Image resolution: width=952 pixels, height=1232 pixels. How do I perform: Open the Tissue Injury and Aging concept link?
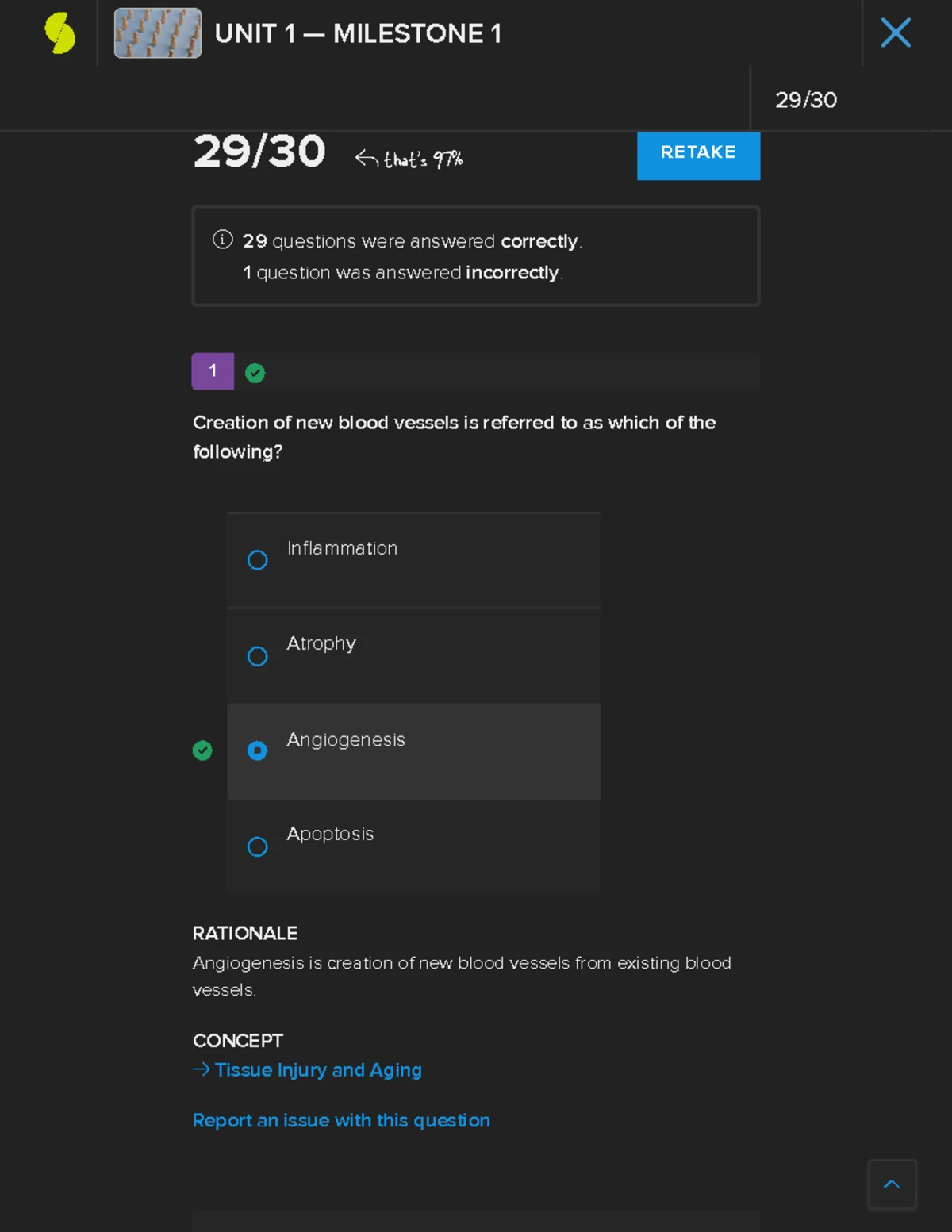pyautogui.click(x=318, y=1070)
